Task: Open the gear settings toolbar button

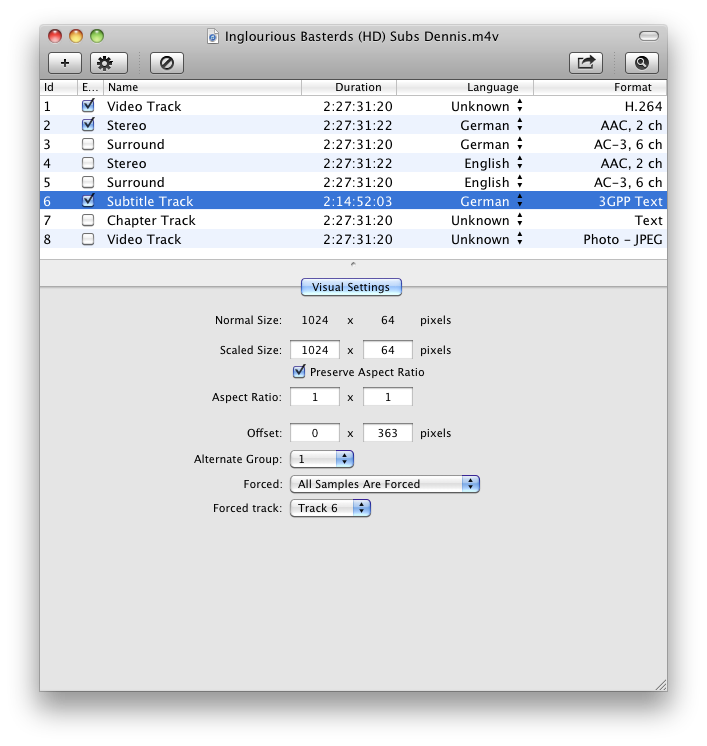Action: click(x=109, y=63)
